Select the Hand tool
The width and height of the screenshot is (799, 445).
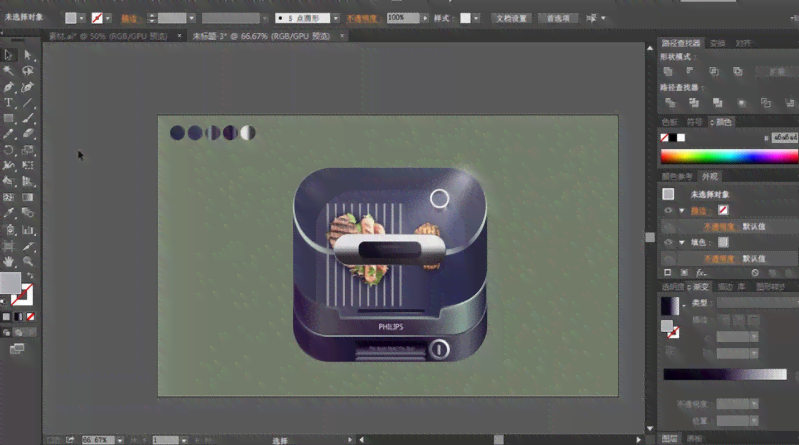point(9,261)
